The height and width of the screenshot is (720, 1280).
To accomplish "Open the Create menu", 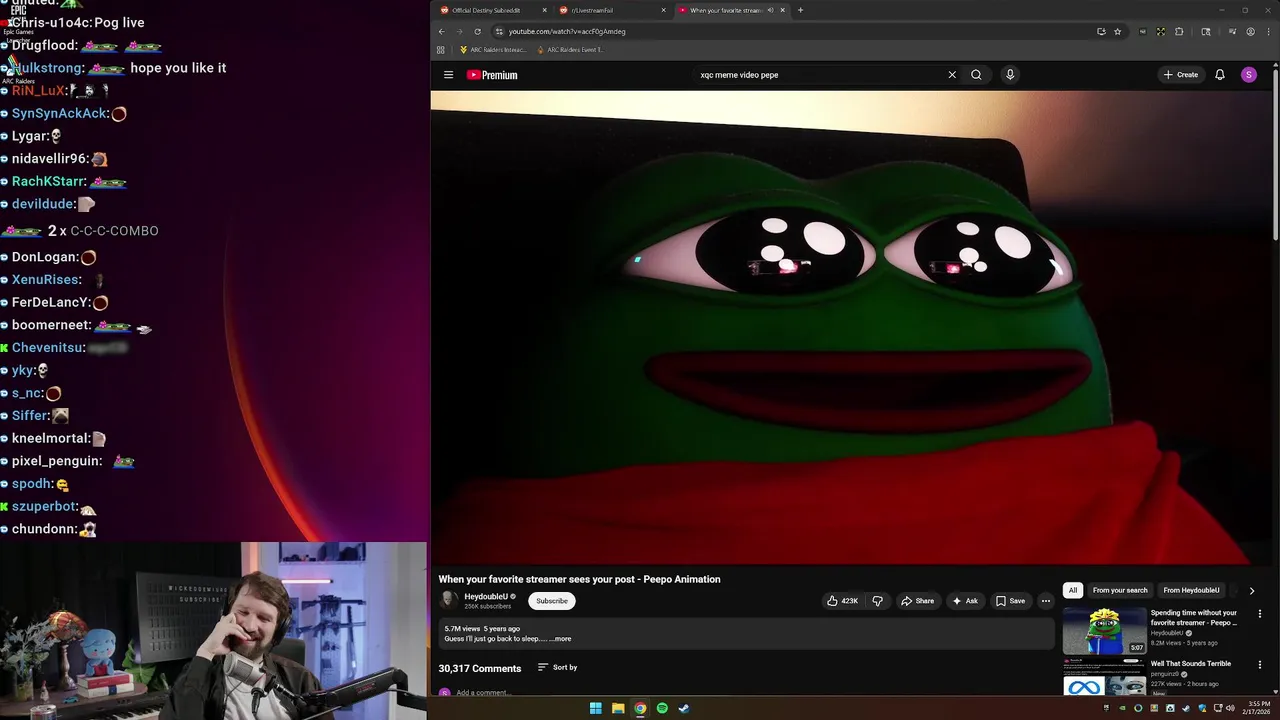I will tap(1181, 75).
